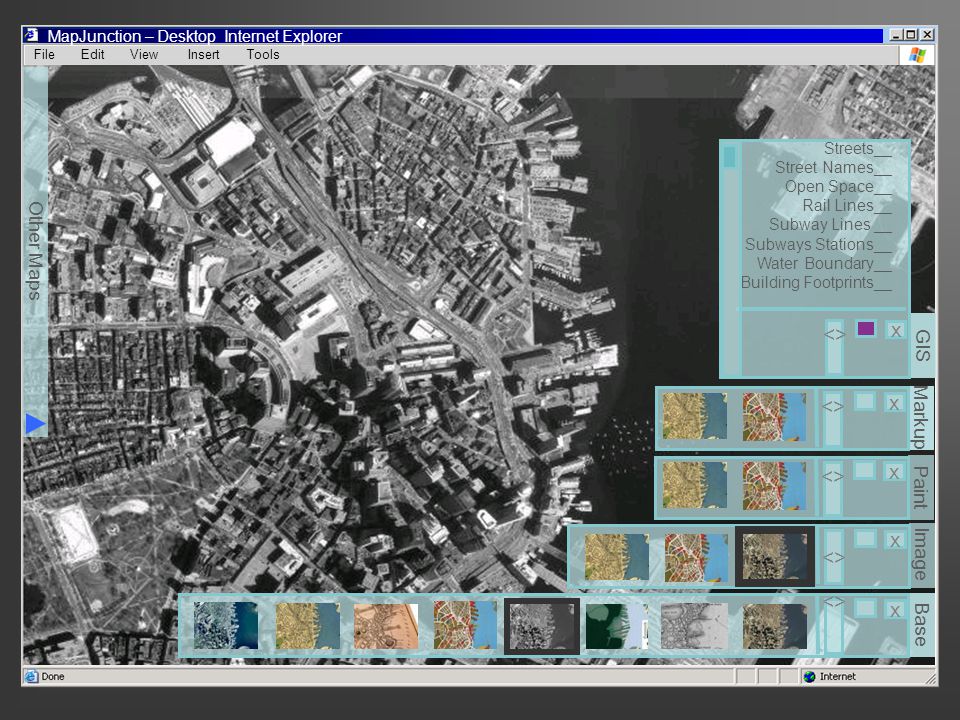Click the pale square swatch in Paint panel

pos(864,470)
